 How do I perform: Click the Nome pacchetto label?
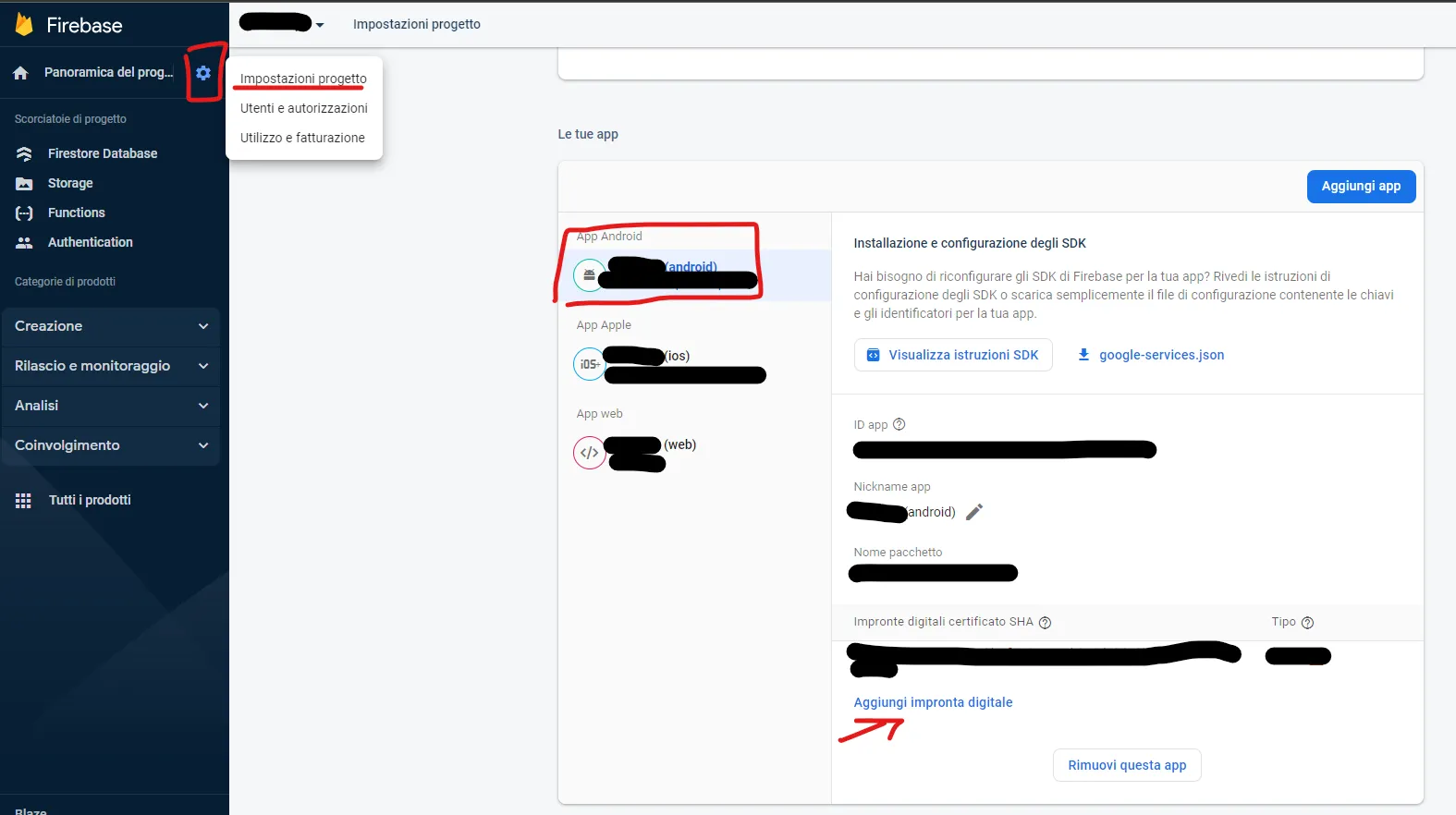[898, 553]
